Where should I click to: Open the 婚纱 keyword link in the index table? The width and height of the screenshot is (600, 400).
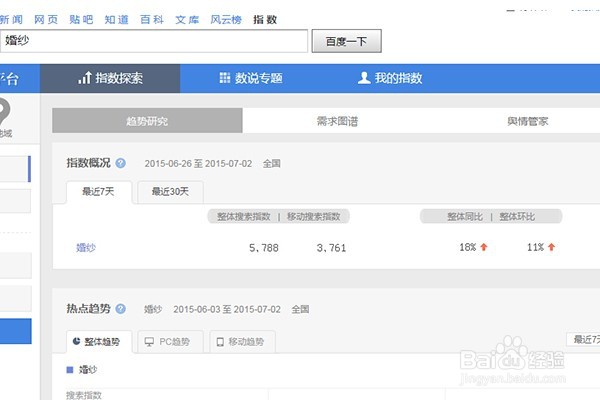click(x=86, y=248)
